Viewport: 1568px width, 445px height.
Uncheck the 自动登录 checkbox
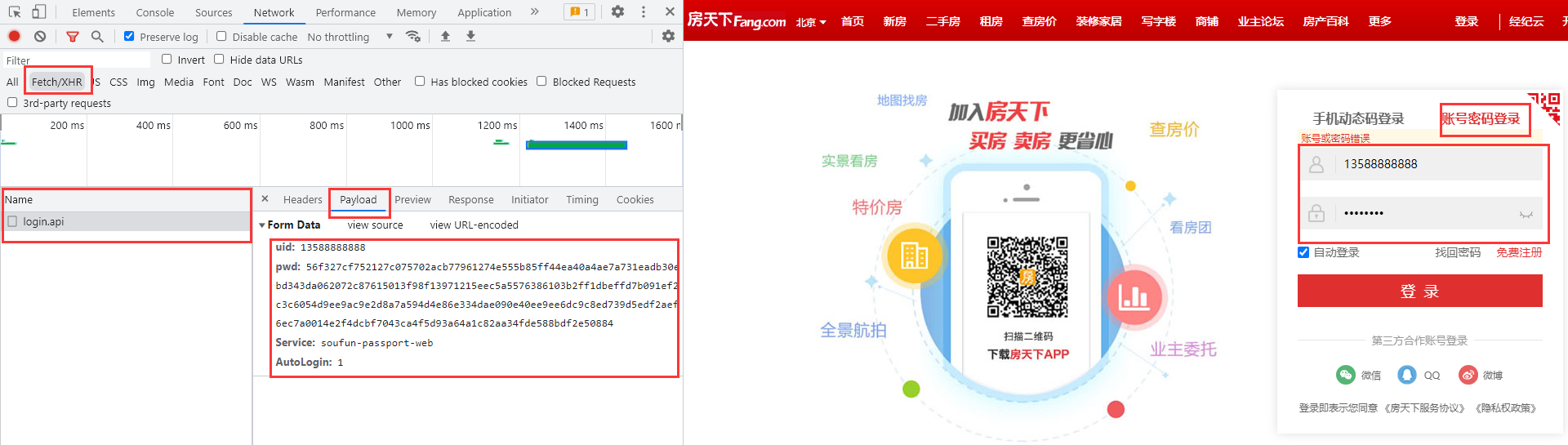tap(1303, 252)
